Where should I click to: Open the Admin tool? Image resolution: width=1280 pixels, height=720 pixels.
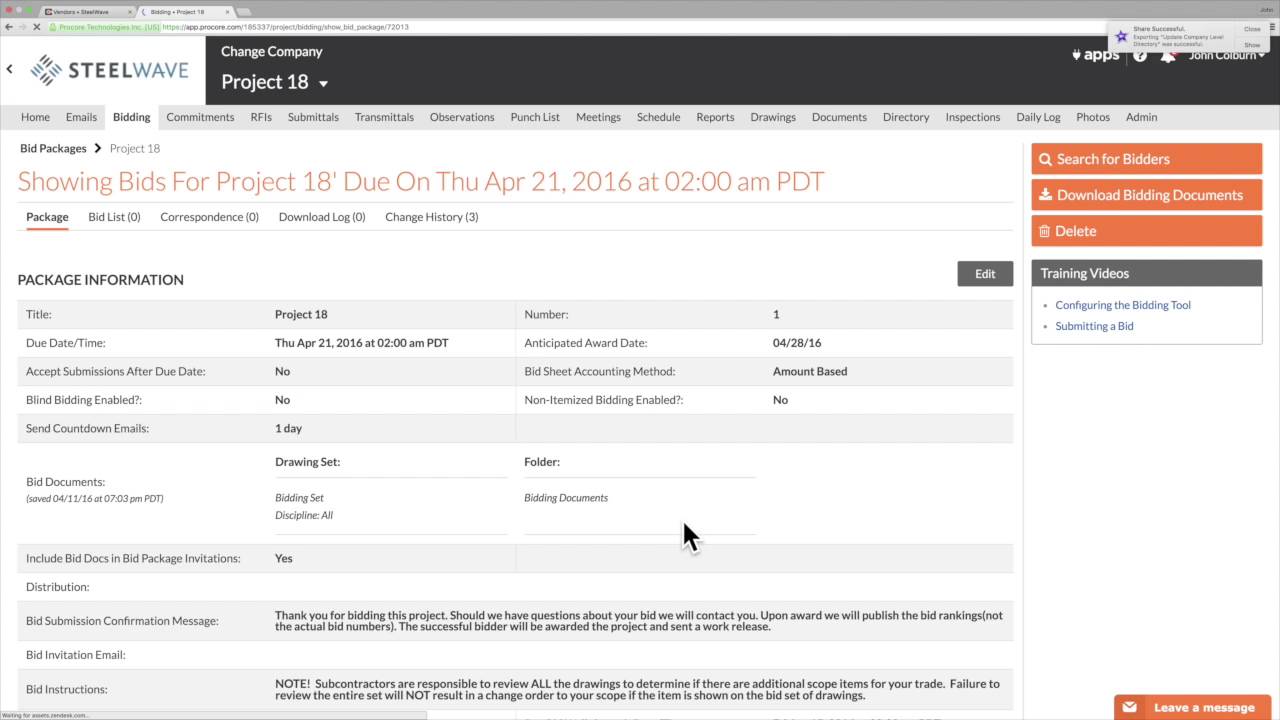1141,117
